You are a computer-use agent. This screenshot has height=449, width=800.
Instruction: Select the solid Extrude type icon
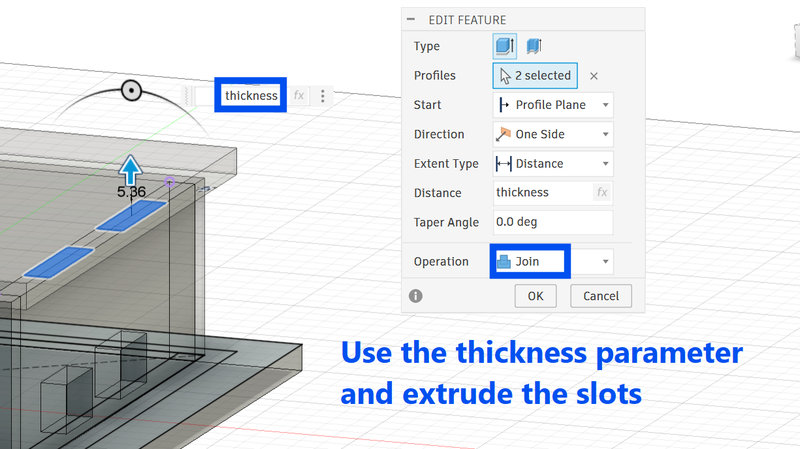[x=505, y=46]
